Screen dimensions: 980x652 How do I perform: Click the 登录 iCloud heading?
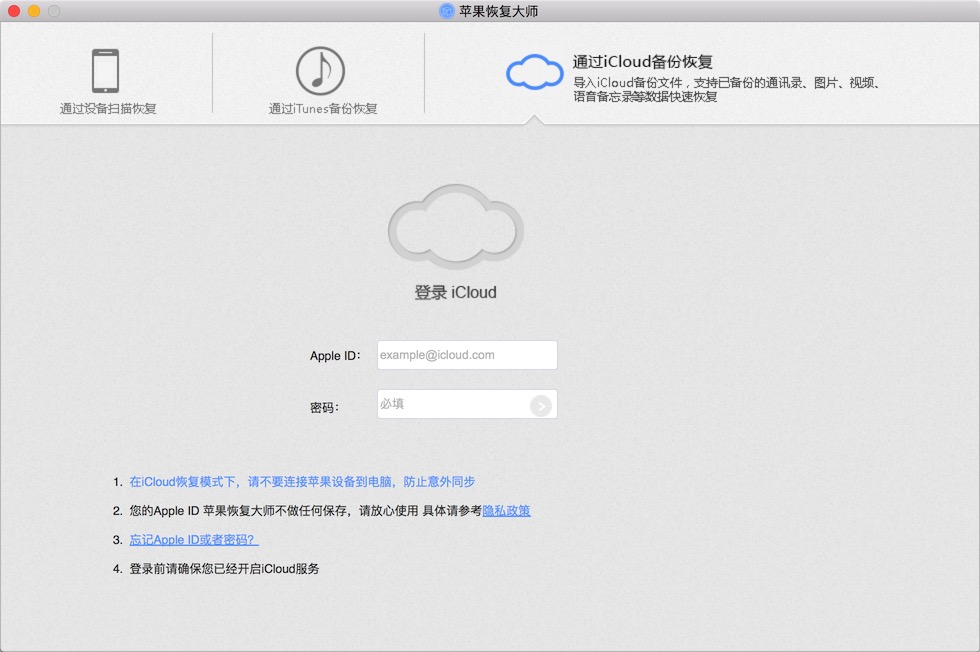coord(455,293)
